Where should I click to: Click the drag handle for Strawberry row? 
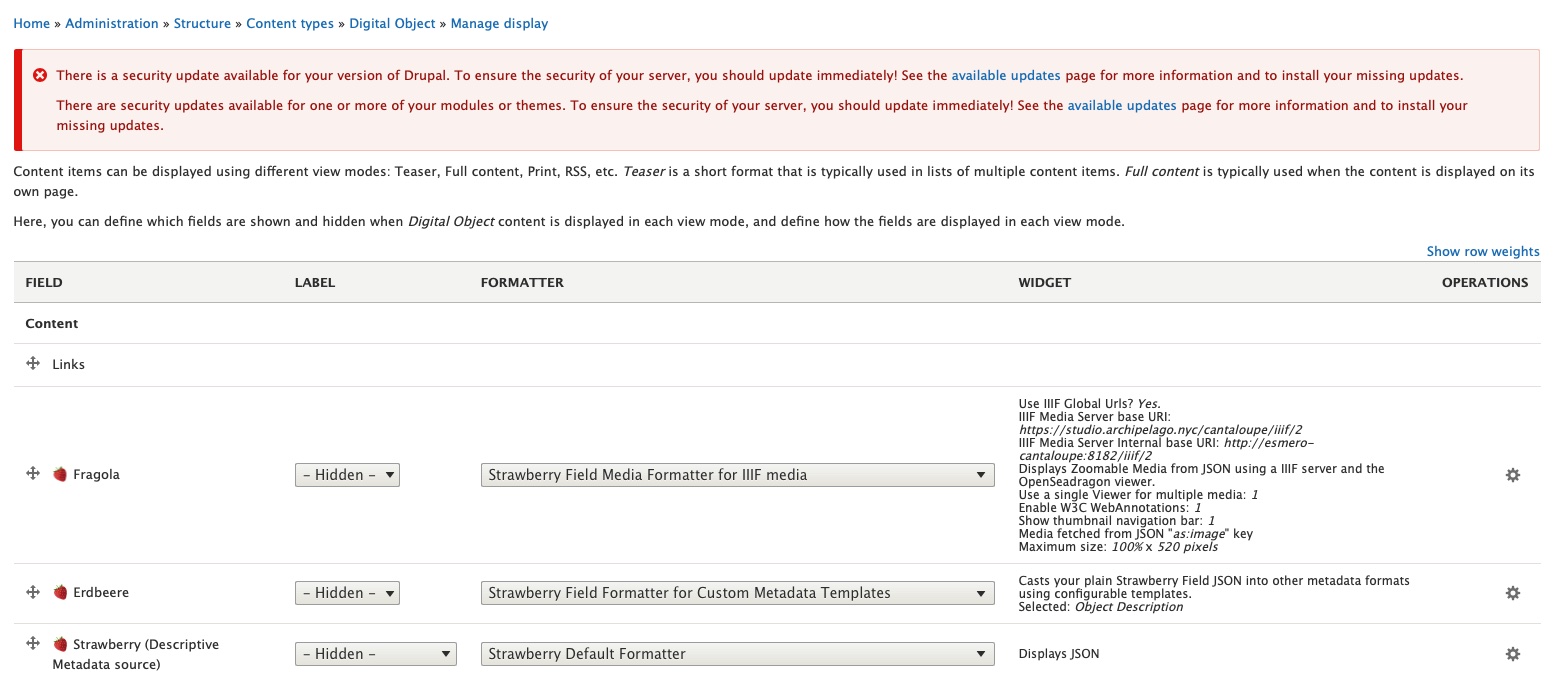[32, 644]
